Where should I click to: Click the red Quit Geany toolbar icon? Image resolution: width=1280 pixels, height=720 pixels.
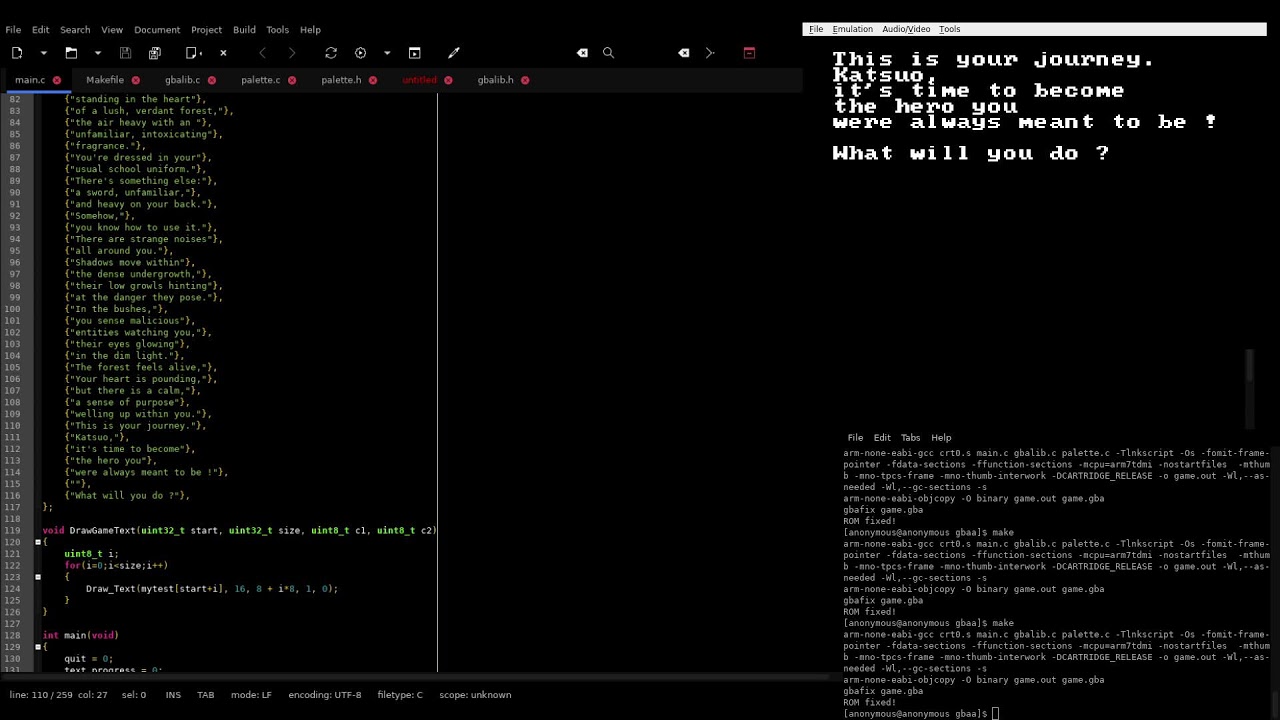[x=749, y=53]
